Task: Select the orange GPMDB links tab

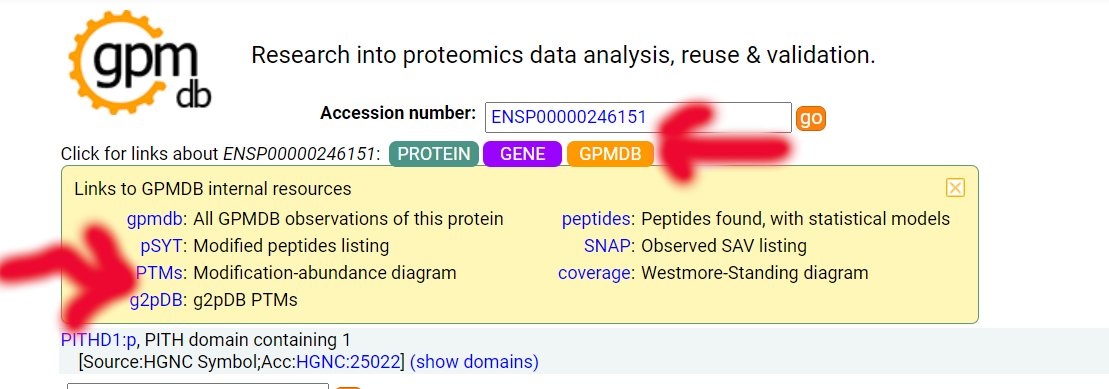Action: tap(610, 154)
